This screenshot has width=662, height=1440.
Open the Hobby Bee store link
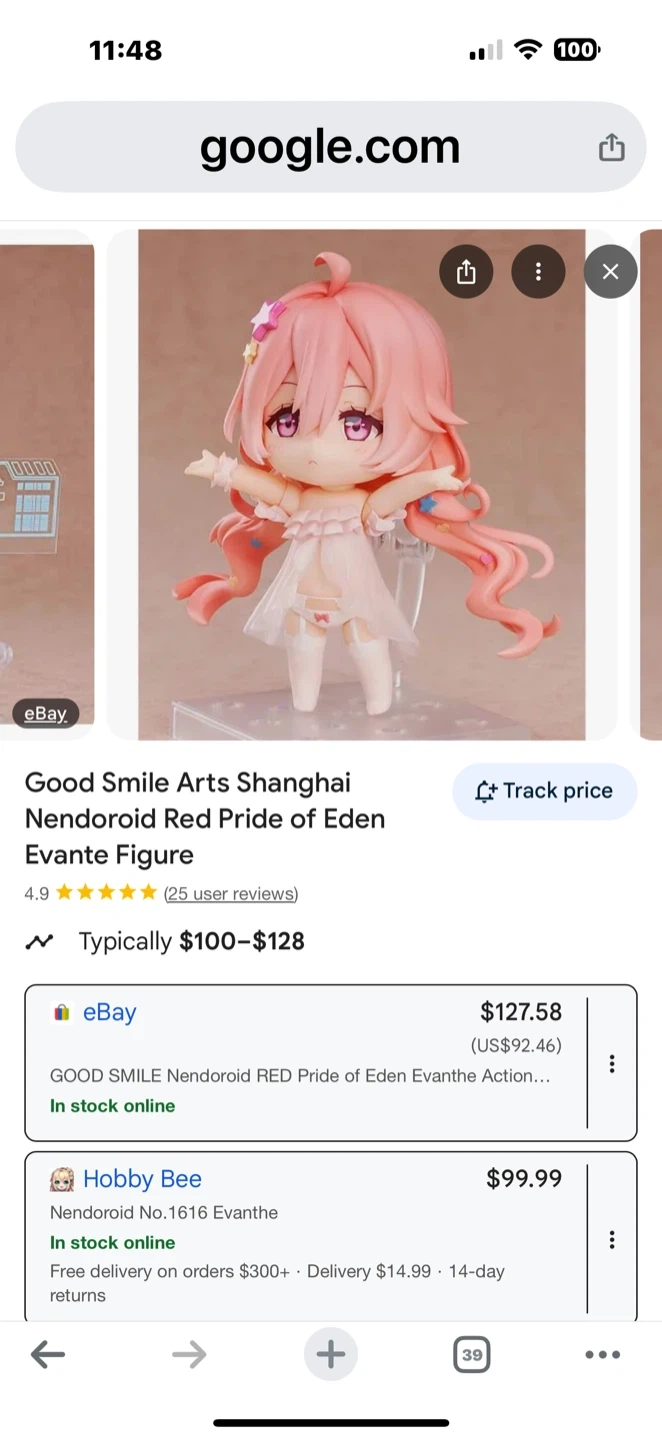[x=142, y=1179]
